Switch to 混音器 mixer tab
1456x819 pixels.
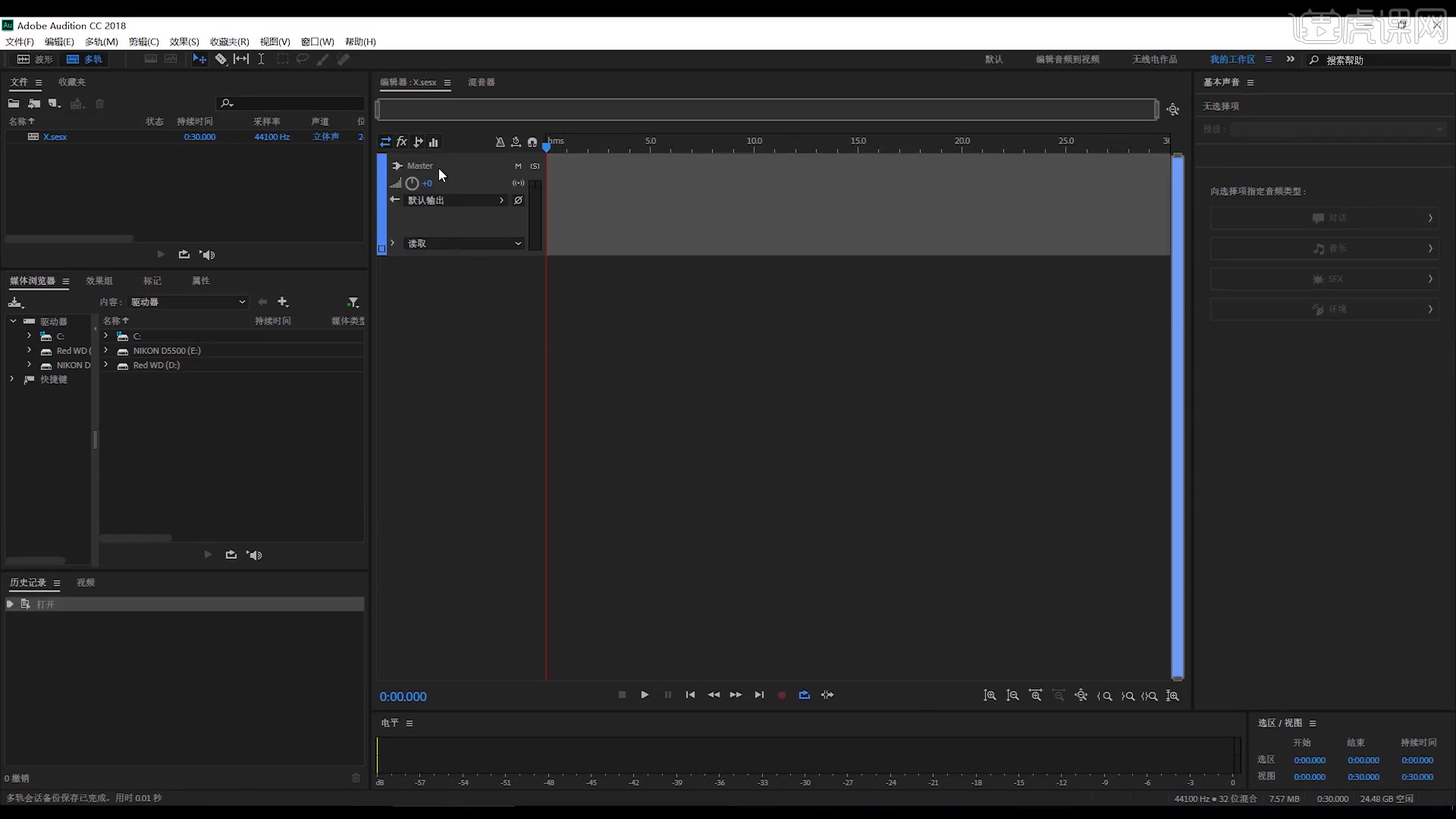(x=482, y=82)
